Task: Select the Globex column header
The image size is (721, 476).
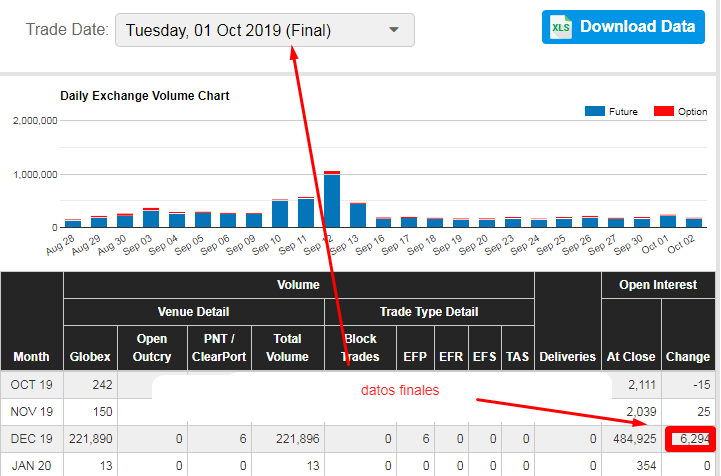Action: (x=90, y=356)
